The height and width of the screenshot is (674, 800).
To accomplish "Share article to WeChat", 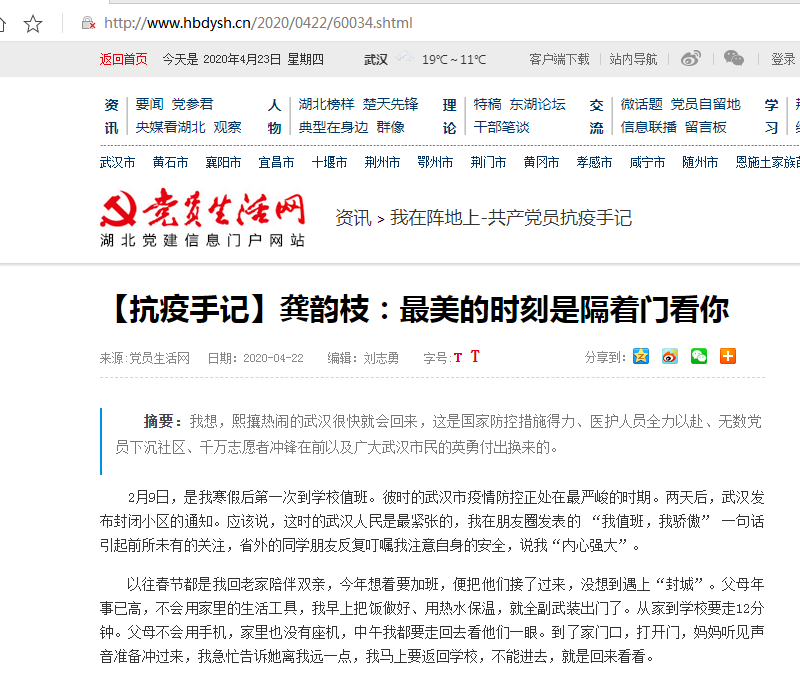I will (x=699, y=356).
